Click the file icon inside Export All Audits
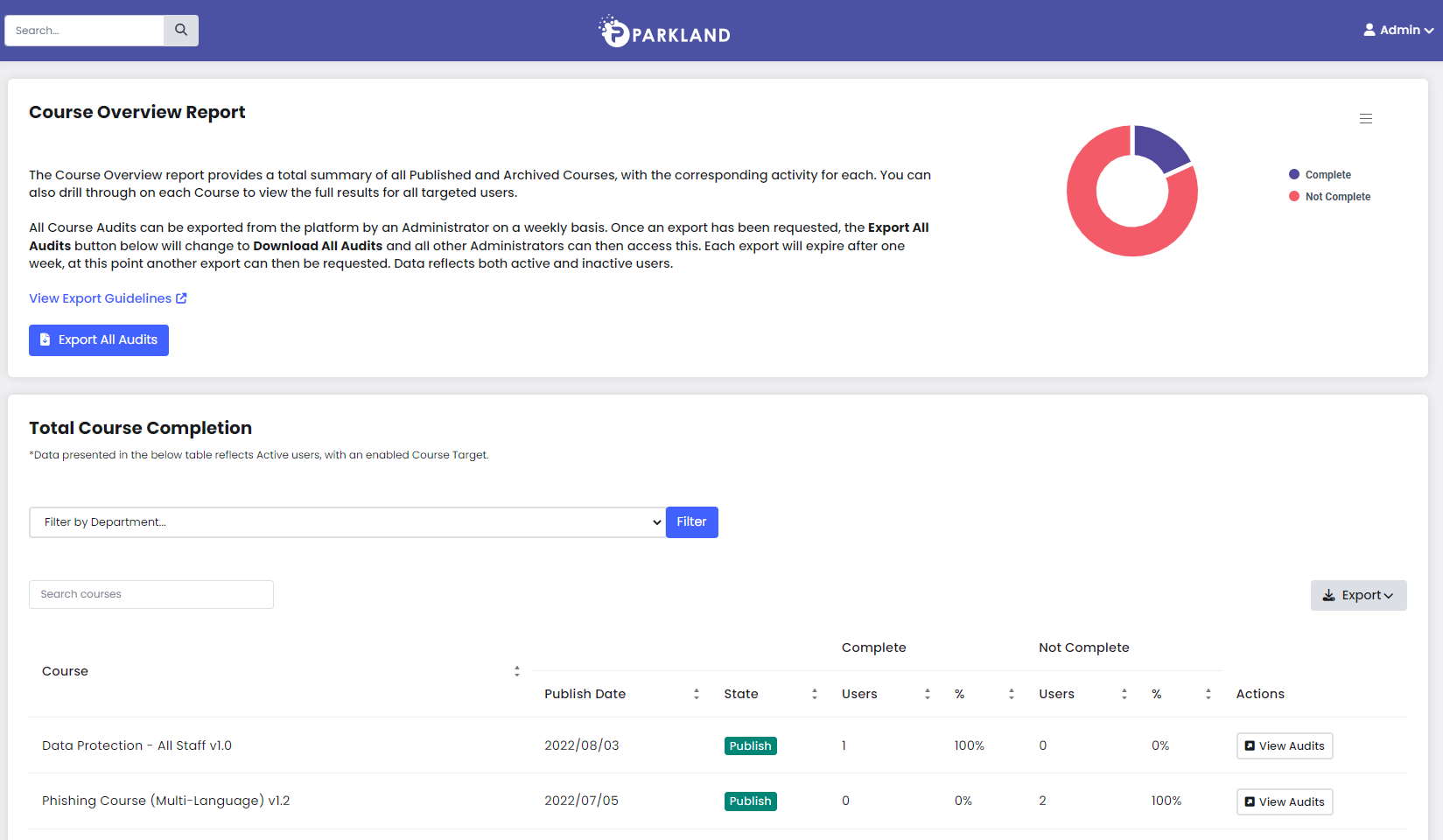Viewport: 1443px width, 840px height. click(x=44, y=339)
